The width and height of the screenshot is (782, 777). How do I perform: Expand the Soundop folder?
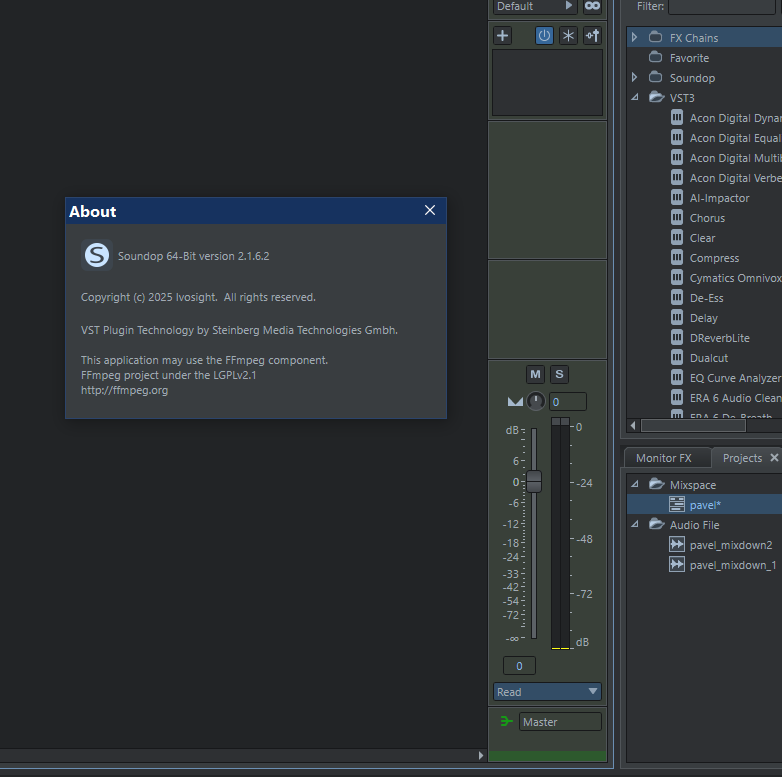[x=634, y=77]
